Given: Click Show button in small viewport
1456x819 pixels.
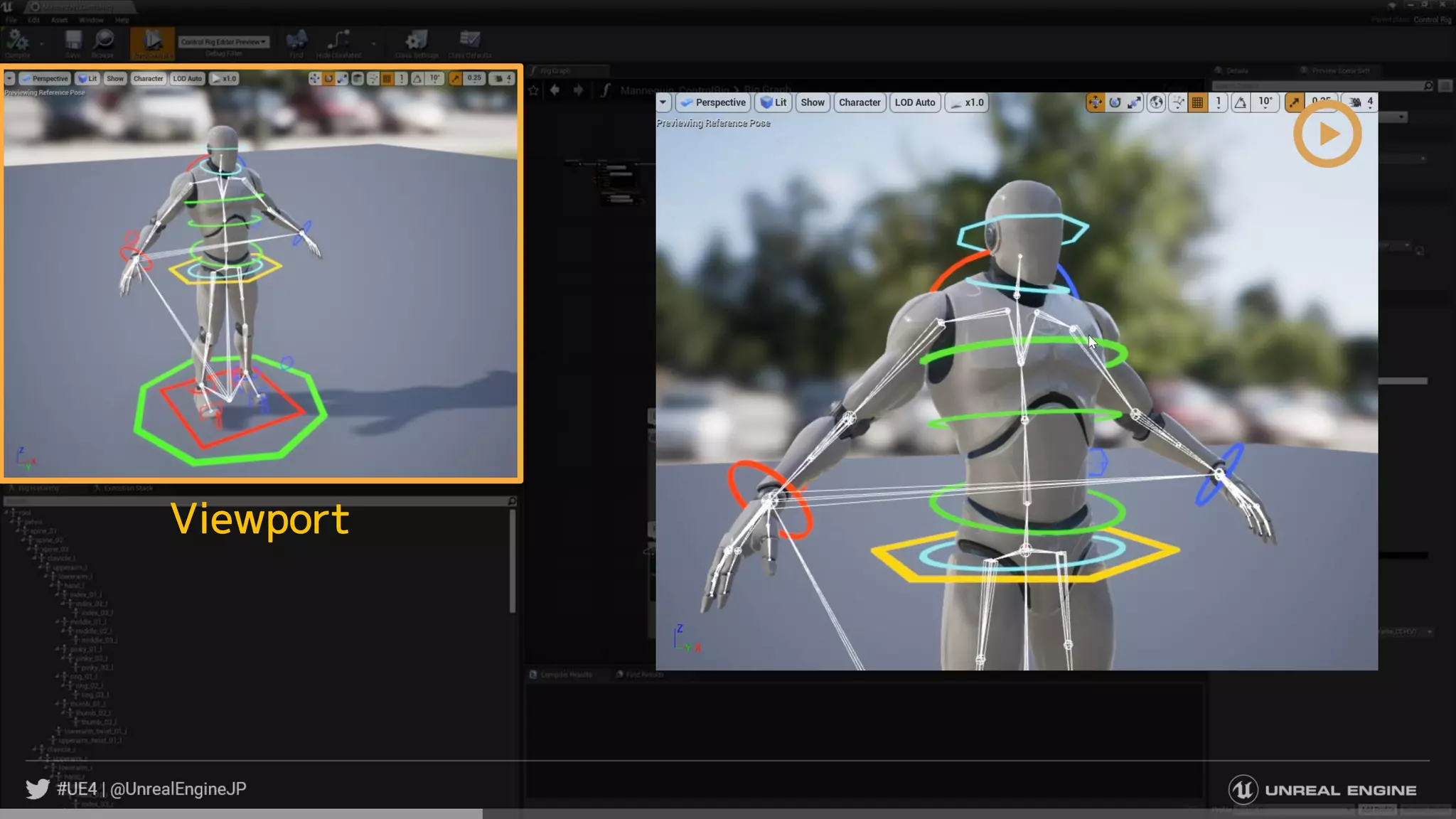Looking at the screenshot, I should point(115,78).
